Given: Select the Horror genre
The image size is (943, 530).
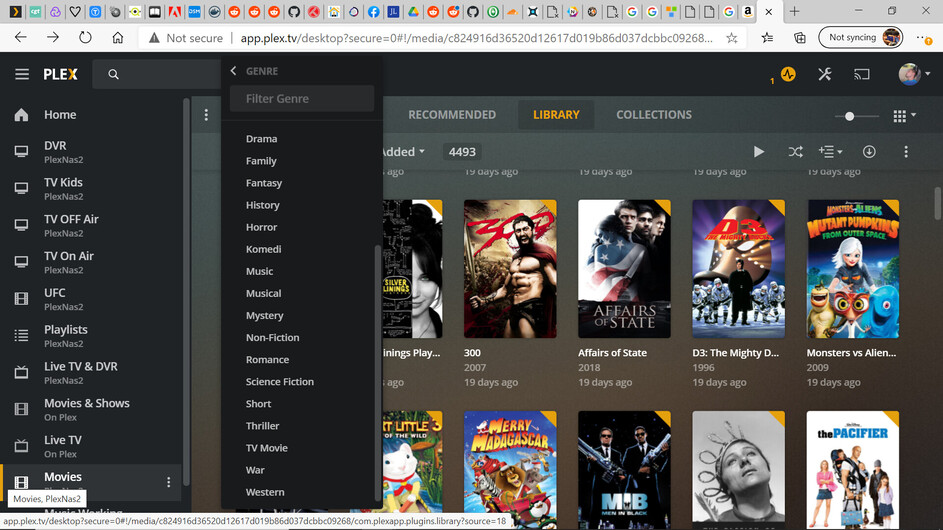Looking at the screenshot, I should [x=262, y=227].
